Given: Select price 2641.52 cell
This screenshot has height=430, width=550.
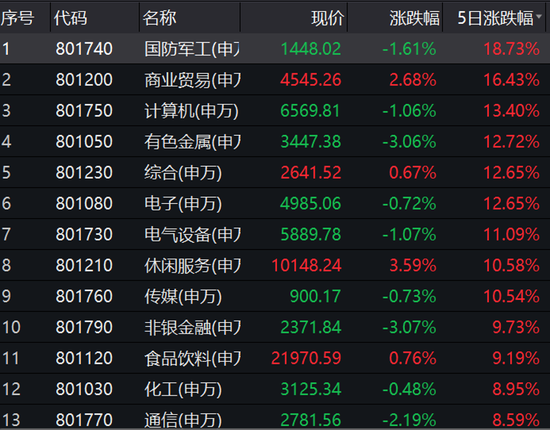Looking at the screenshot, I should tap(311, 172).
